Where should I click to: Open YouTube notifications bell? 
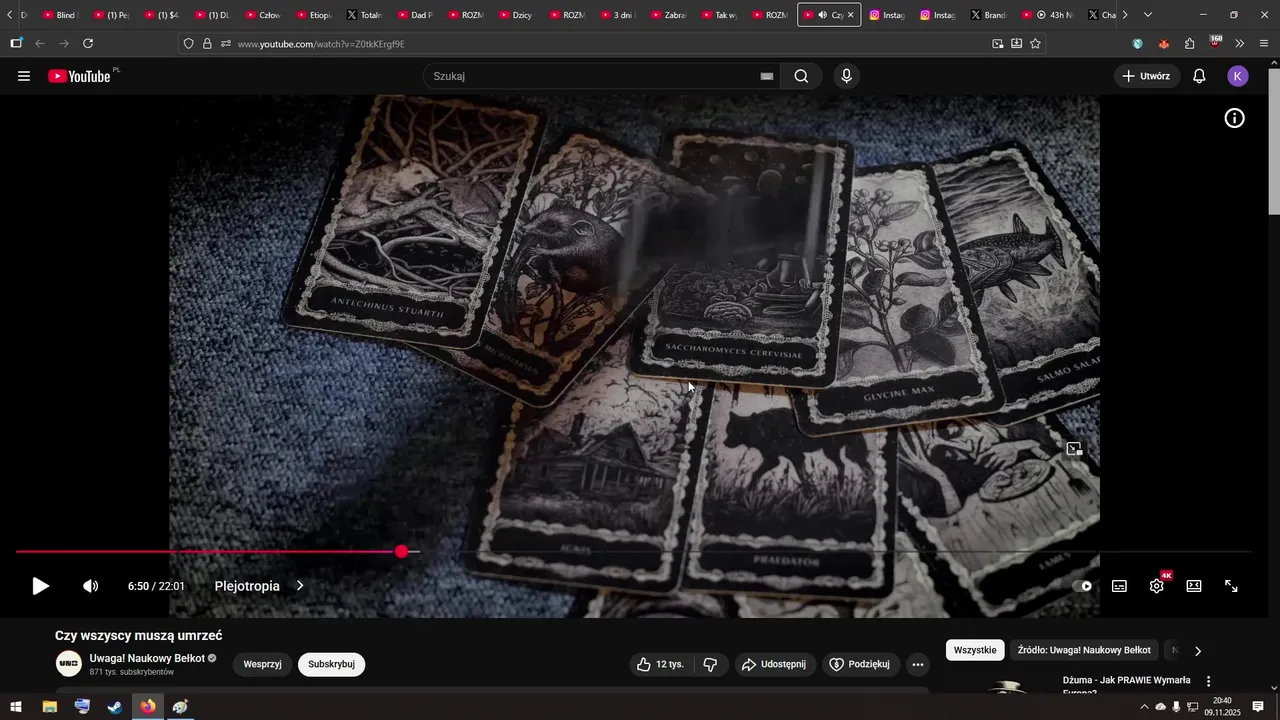(1199, 76)
